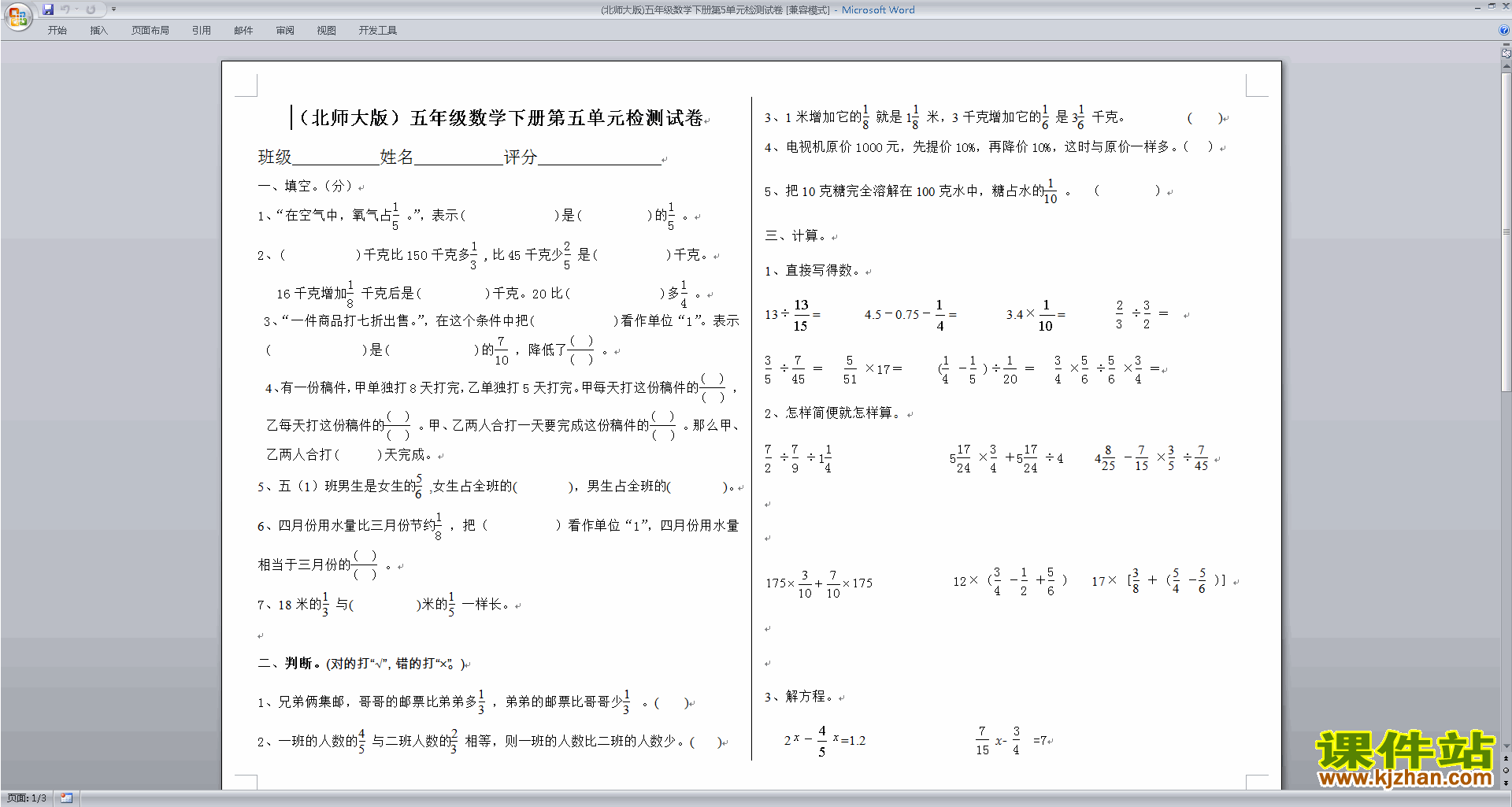The height and width of the screenshot is (807, 1512).
Task: Switch to the 视图 ribbon tab
Action: 327,31
